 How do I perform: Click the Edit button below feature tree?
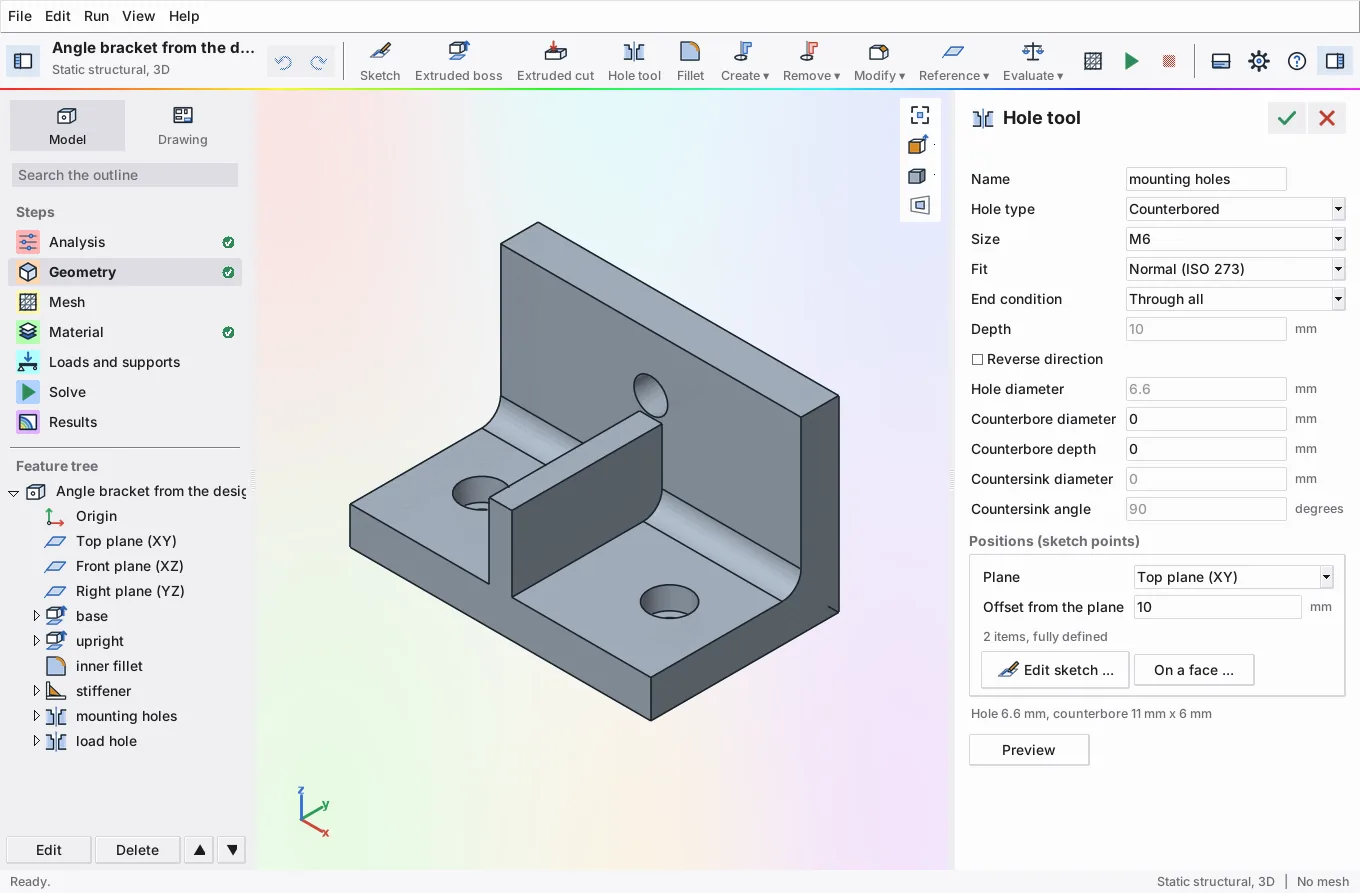(49, 850)
